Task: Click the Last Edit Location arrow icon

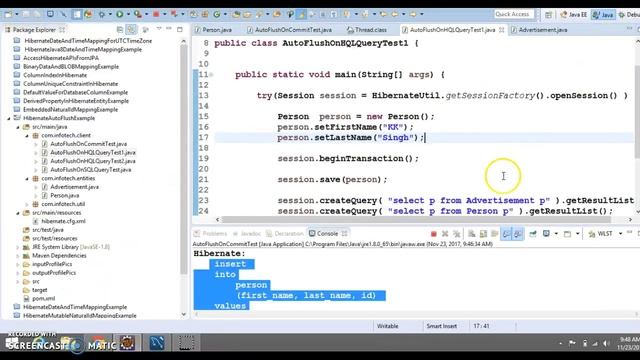Action: coord(384,14)
